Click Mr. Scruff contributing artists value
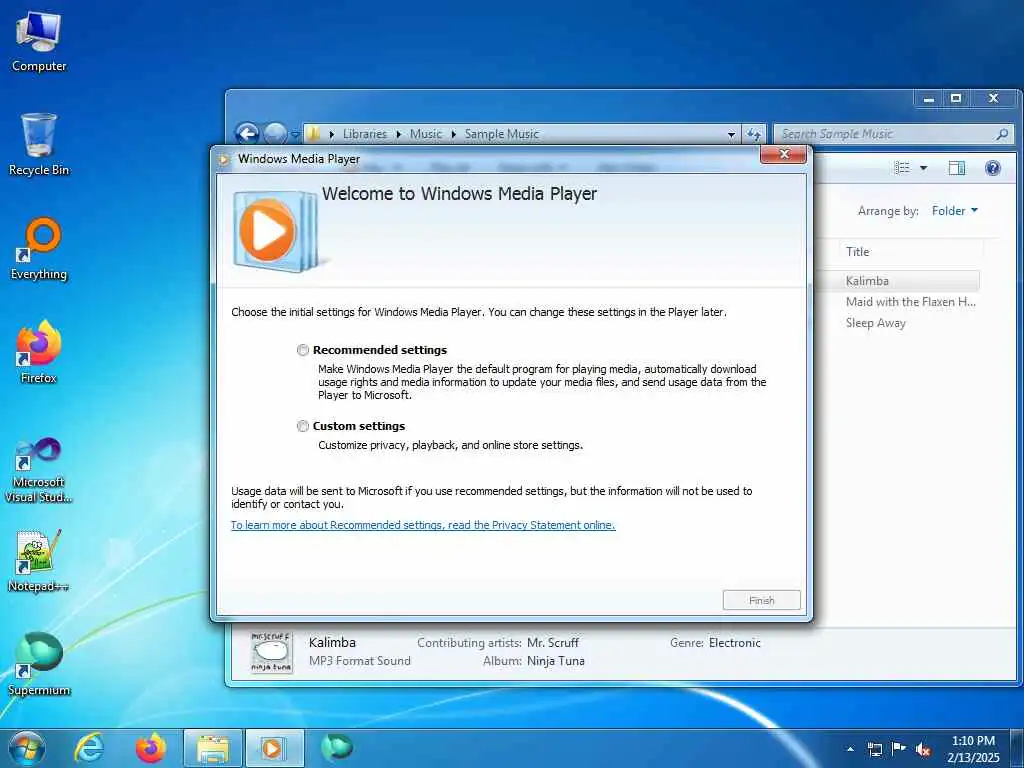 (552, 643)
